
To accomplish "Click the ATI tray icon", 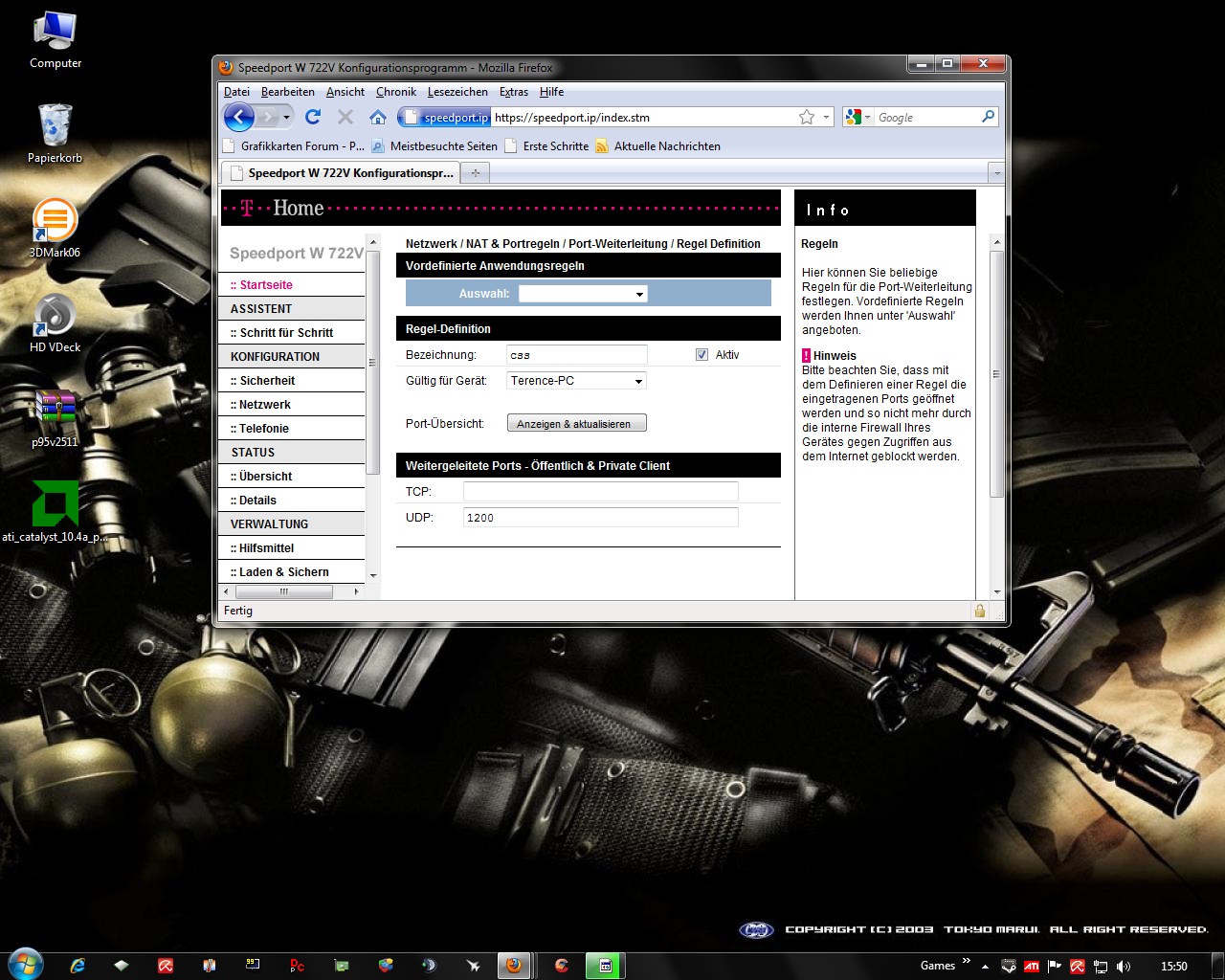I will click(x=1032, y=967).
